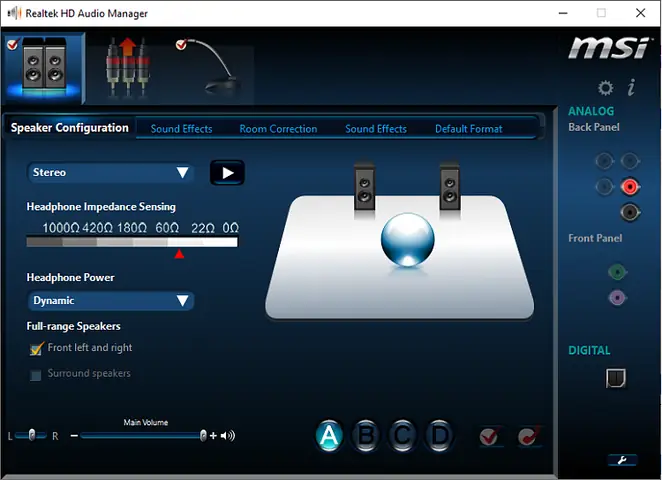Click the active red back panel jack
The width and height of the screenshot is (662, 480).
(x=629, y=187)
